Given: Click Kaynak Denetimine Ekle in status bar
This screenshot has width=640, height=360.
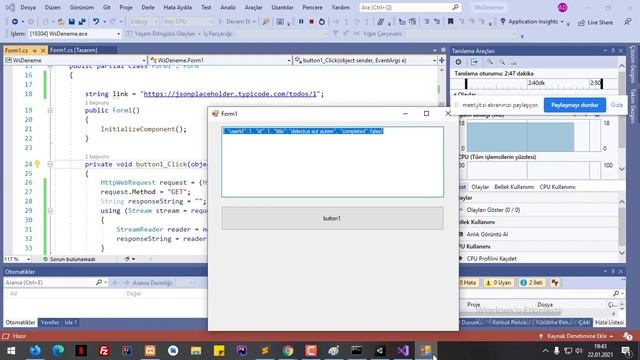Looking at the screenshot, I should (x=576, y=336).
